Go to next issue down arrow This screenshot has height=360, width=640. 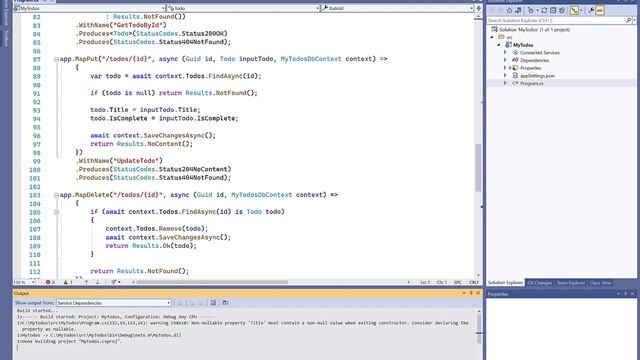point(98,282)
